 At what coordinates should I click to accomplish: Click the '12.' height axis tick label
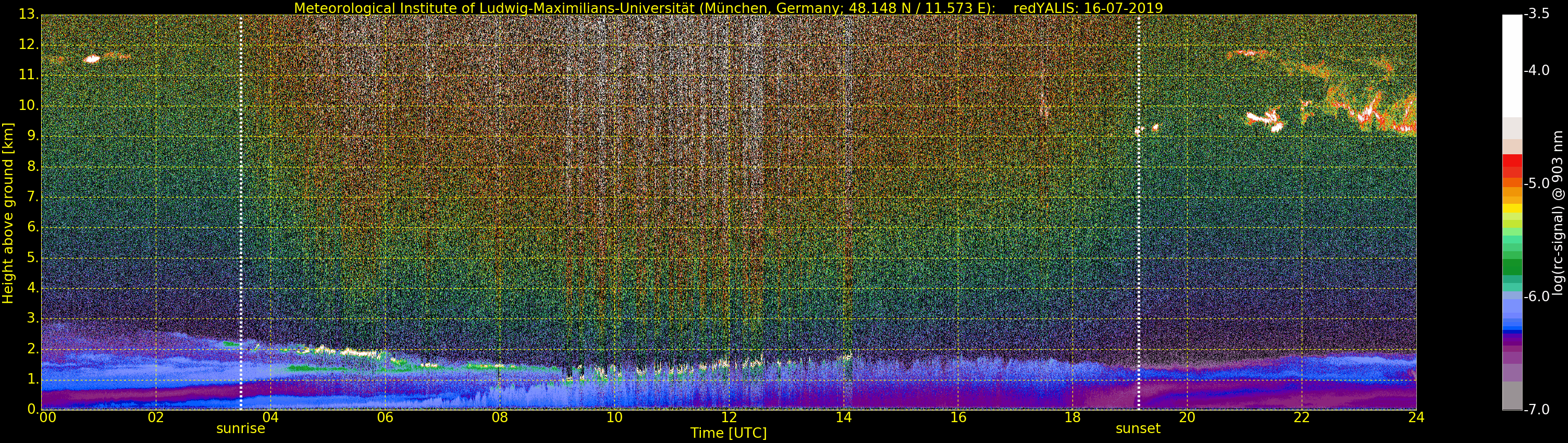[x=29, y=44]
